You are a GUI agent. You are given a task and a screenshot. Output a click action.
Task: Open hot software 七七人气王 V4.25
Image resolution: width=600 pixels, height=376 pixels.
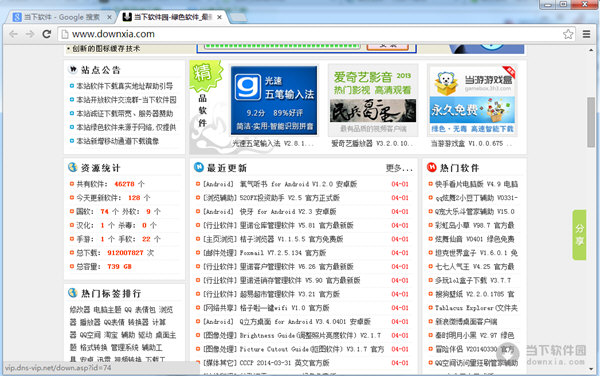[x=474, y=267]
